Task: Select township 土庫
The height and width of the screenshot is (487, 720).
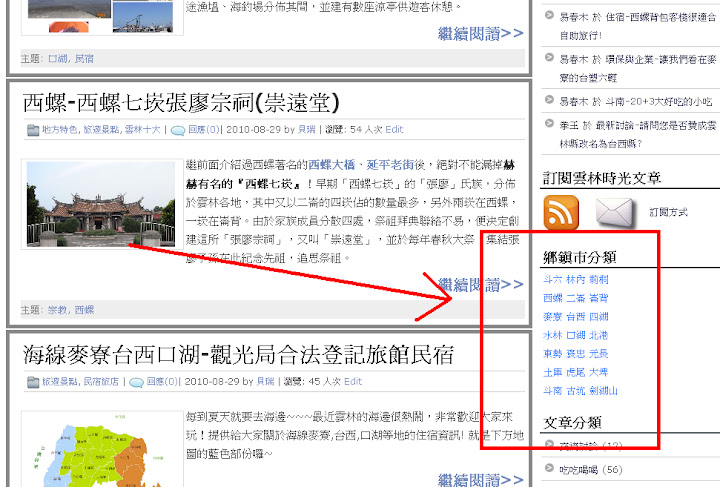Action: (552, 372)
